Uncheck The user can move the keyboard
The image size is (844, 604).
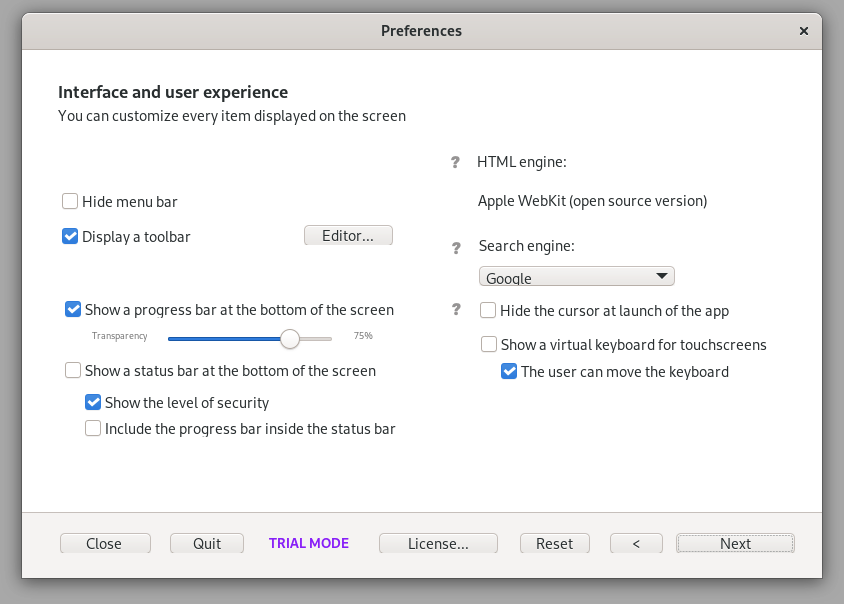click(x=509, y=371)
